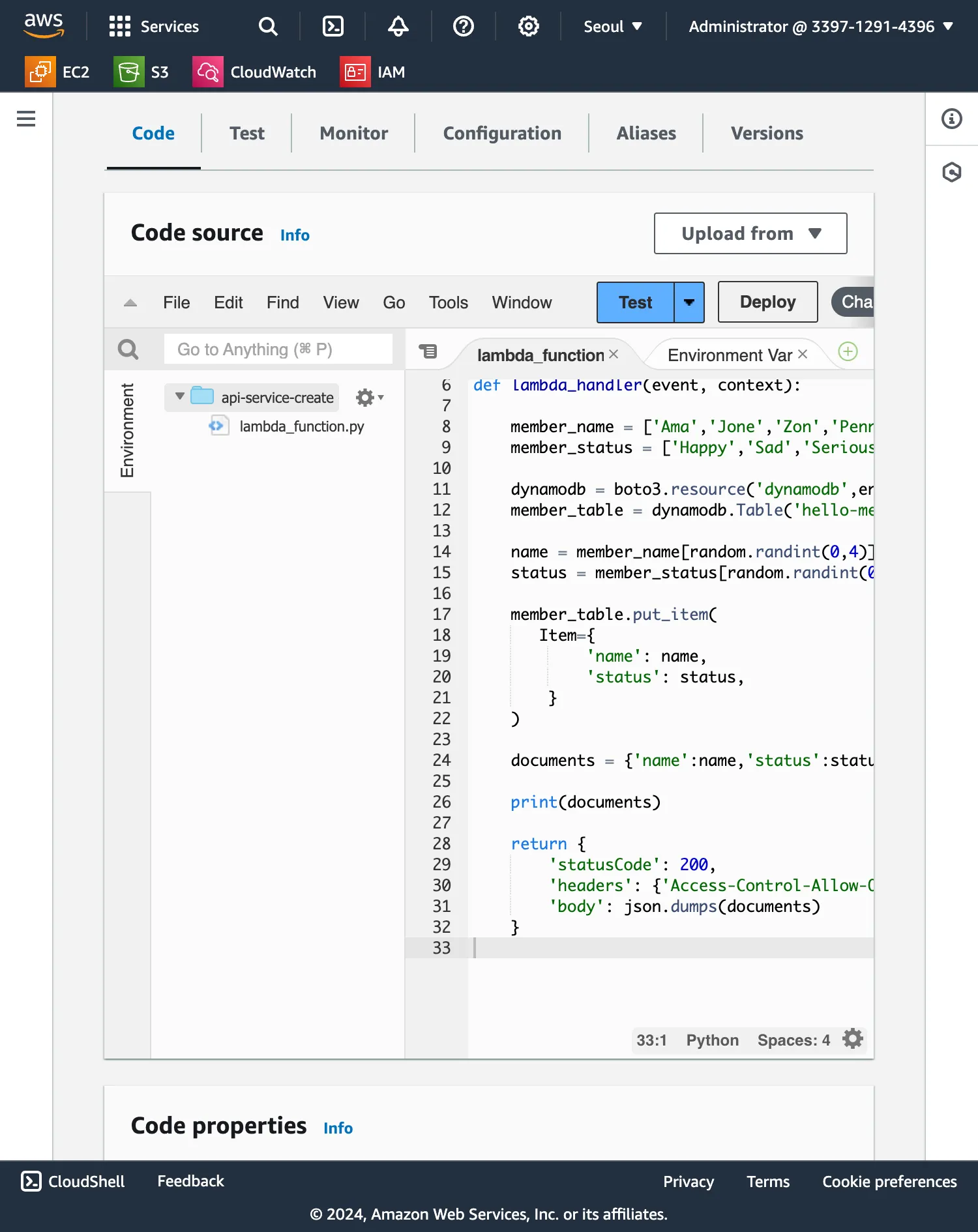Open the hamburger side navigation menu
The image size is (978, 1232).
click(x=26, y=119)
